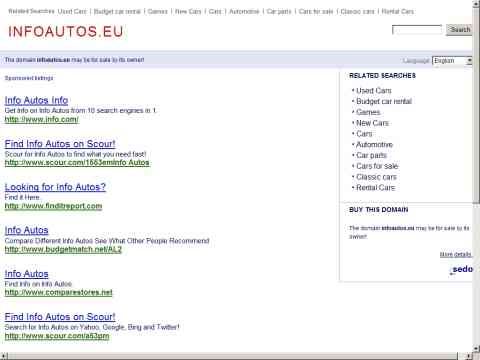The width and height of the screenshot is (480, 360).
Task: Visit the www.comparestores.net URL
Action: [x=58, y=292]
